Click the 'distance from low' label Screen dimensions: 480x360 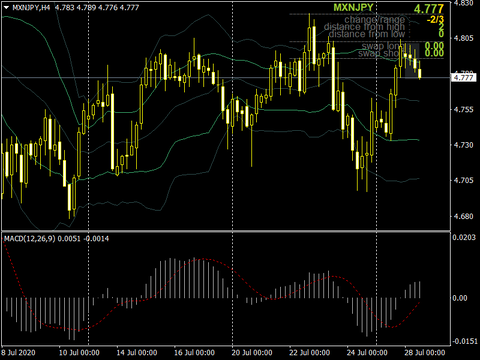point(367,34)
